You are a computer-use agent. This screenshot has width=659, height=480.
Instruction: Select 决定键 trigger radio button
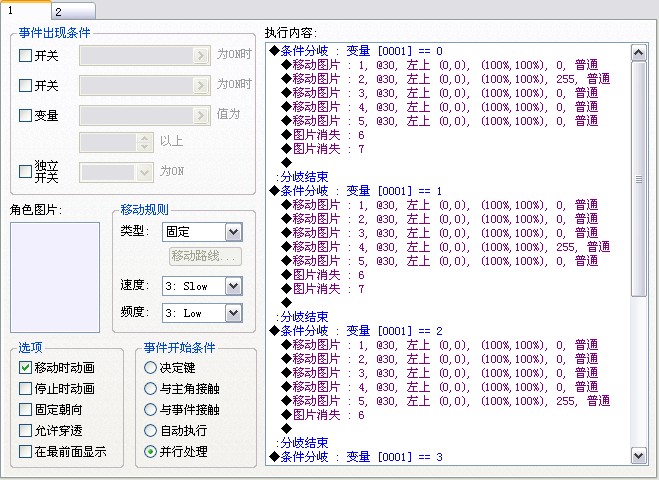(x=150, y=368)
